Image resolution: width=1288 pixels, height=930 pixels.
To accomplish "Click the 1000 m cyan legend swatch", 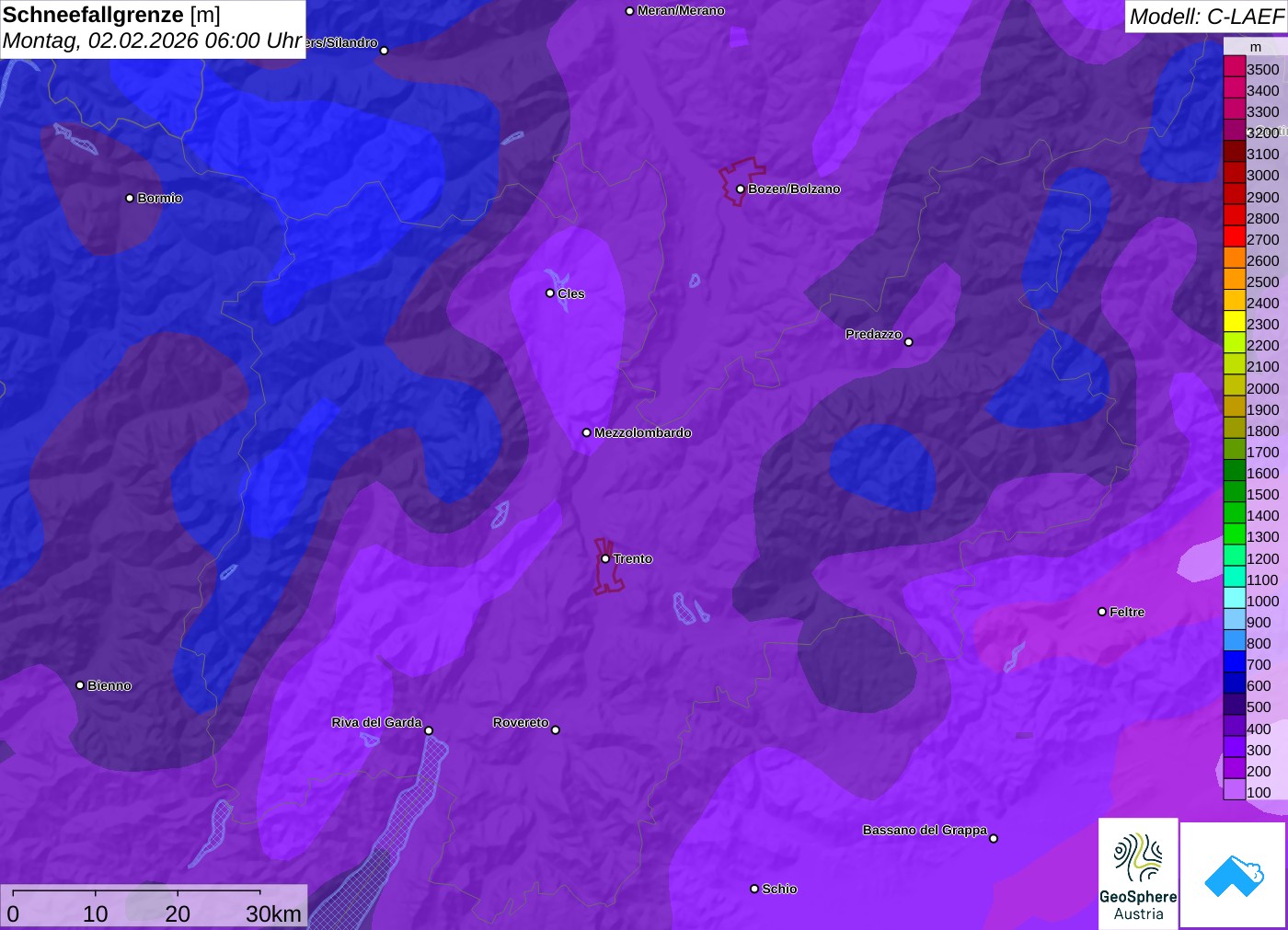I will coord(1235,598).
